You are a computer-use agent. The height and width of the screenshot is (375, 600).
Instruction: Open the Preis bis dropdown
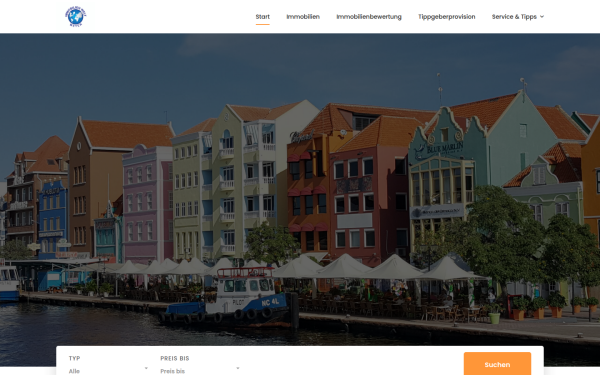click(x=200, y=370)
